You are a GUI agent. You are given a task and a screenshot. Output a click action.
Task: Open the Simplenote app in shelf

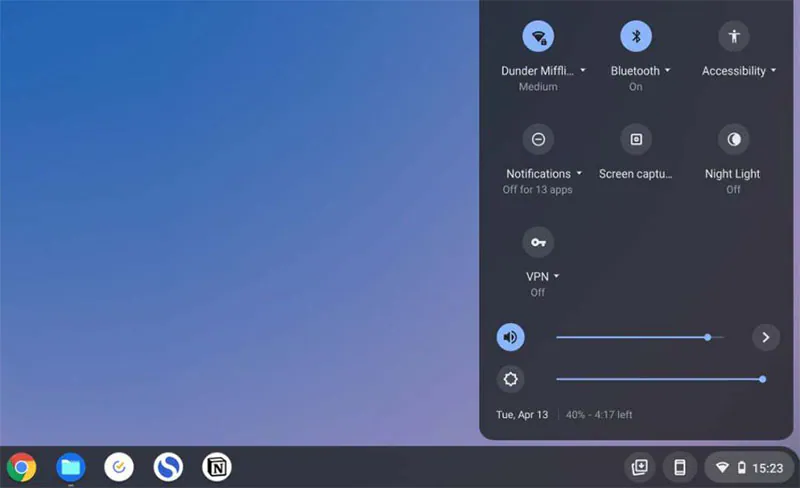click(x=168, y=467)
